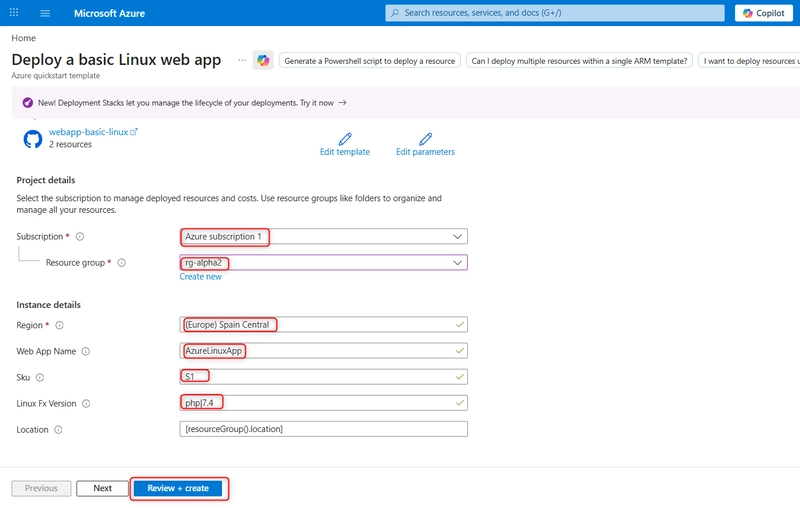Viewport: 800px width, 508px height.
Task: Open the Region combo box
Action: coord(323,325)
